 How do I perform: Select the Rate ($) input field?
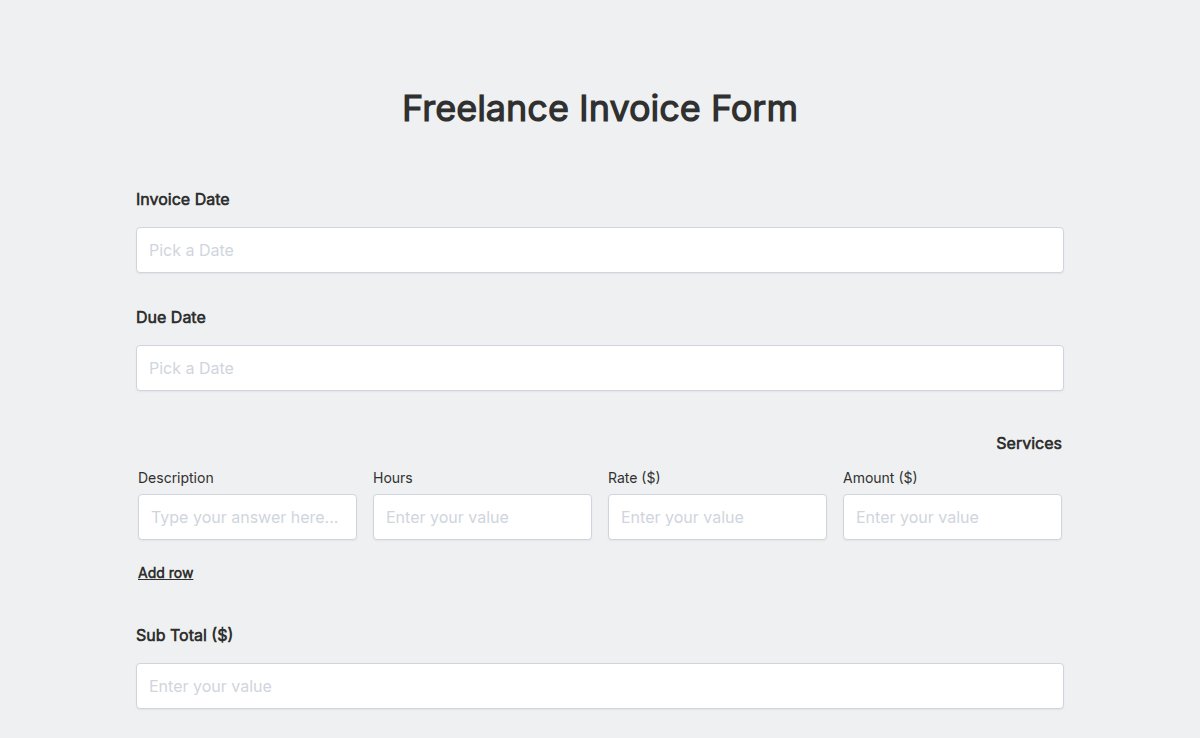pyautogui.click(x=717, y=516)
